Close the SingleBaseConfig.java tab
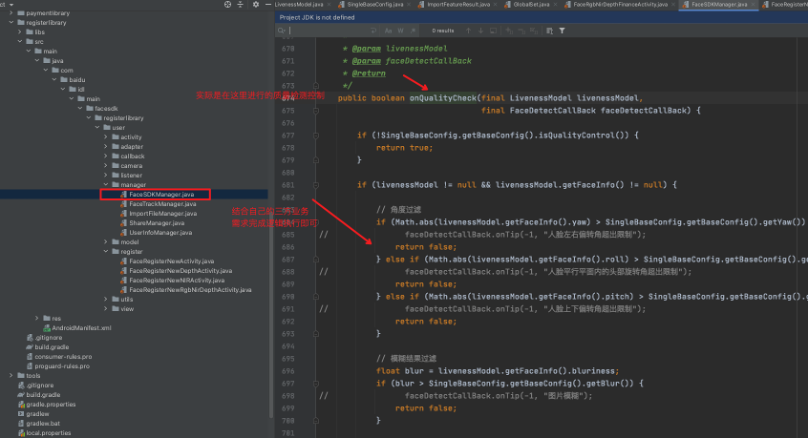The width and height of the screenshot is (808, 438). pos(409,4)
